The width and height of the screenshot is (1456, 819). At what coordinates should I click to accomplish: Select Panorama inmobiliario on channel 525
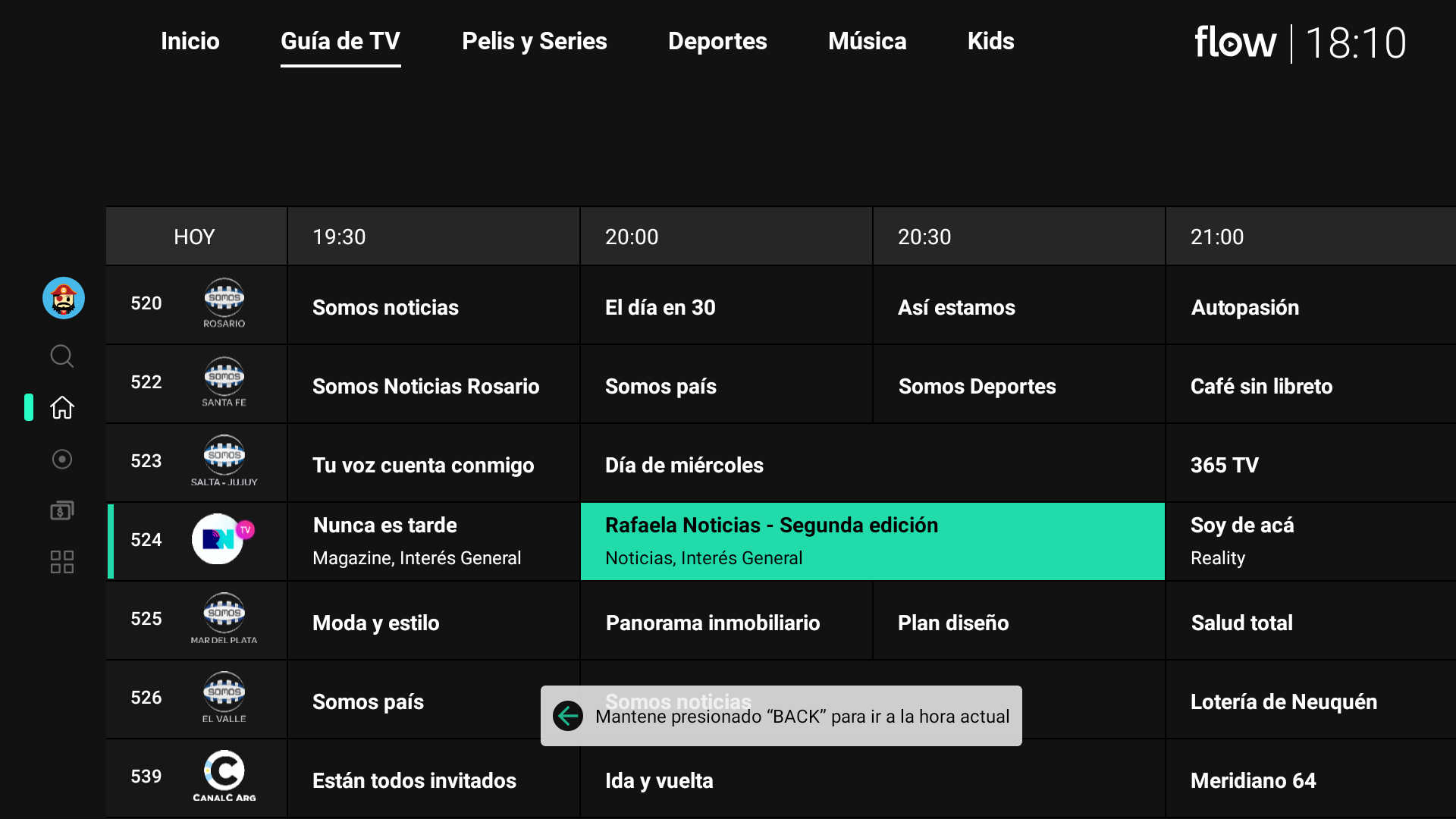726,623
